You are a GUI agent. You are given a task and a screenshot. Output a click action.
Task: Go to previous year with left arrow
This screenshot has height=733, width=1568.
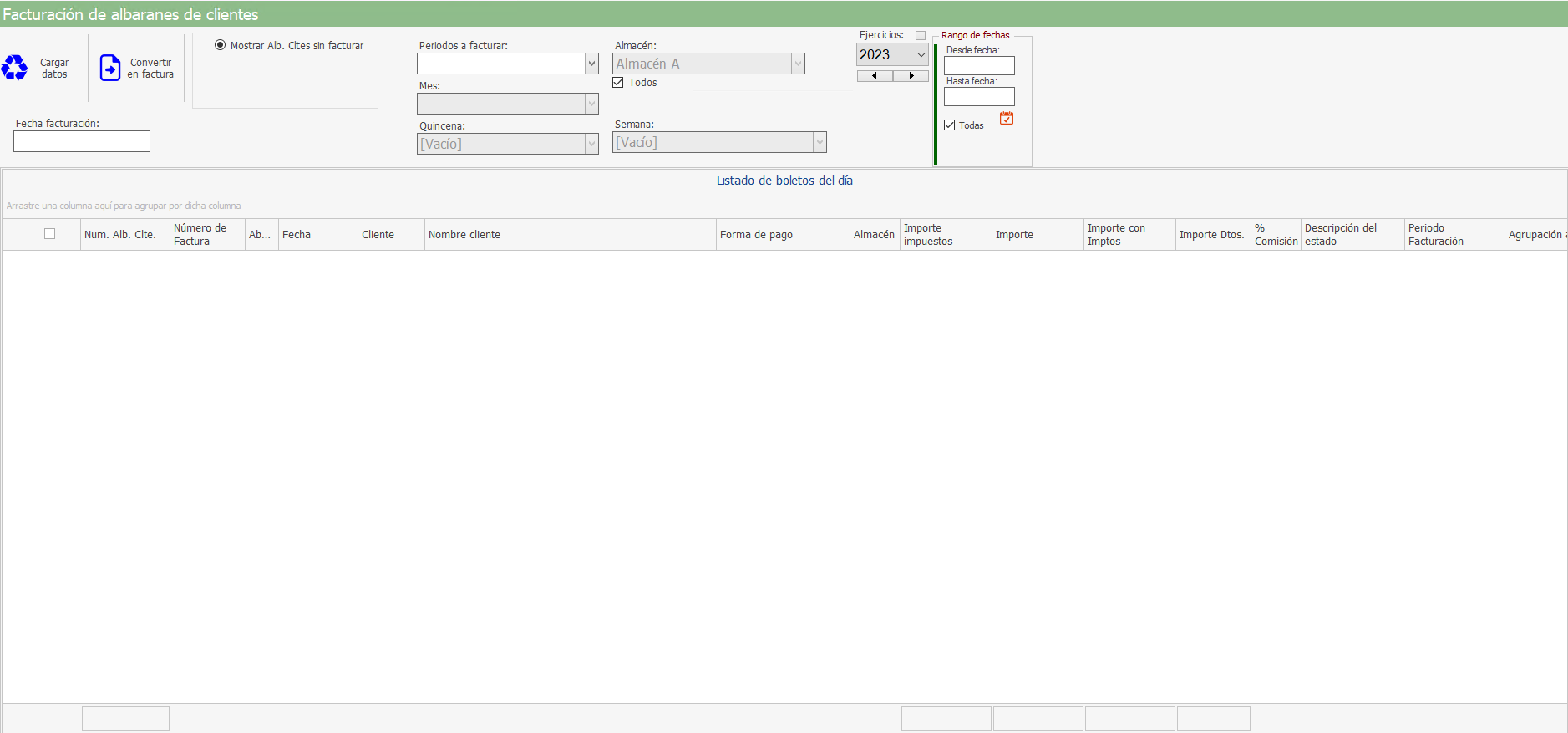pyautogui.click(x=875, y=76)
